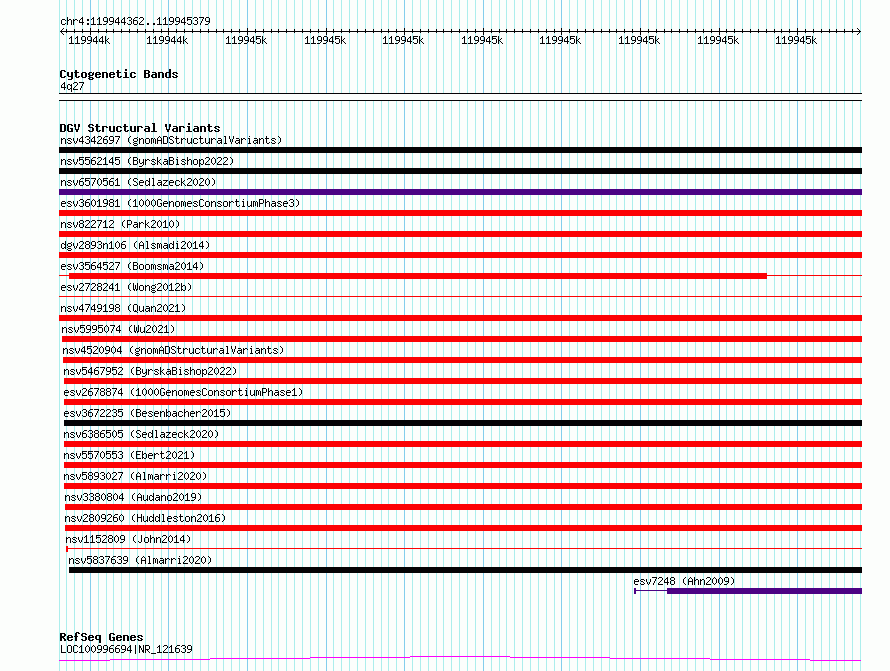Click the thin red nsv1152809 line
The image size is (890, 671).
click(x=464, y=549)
